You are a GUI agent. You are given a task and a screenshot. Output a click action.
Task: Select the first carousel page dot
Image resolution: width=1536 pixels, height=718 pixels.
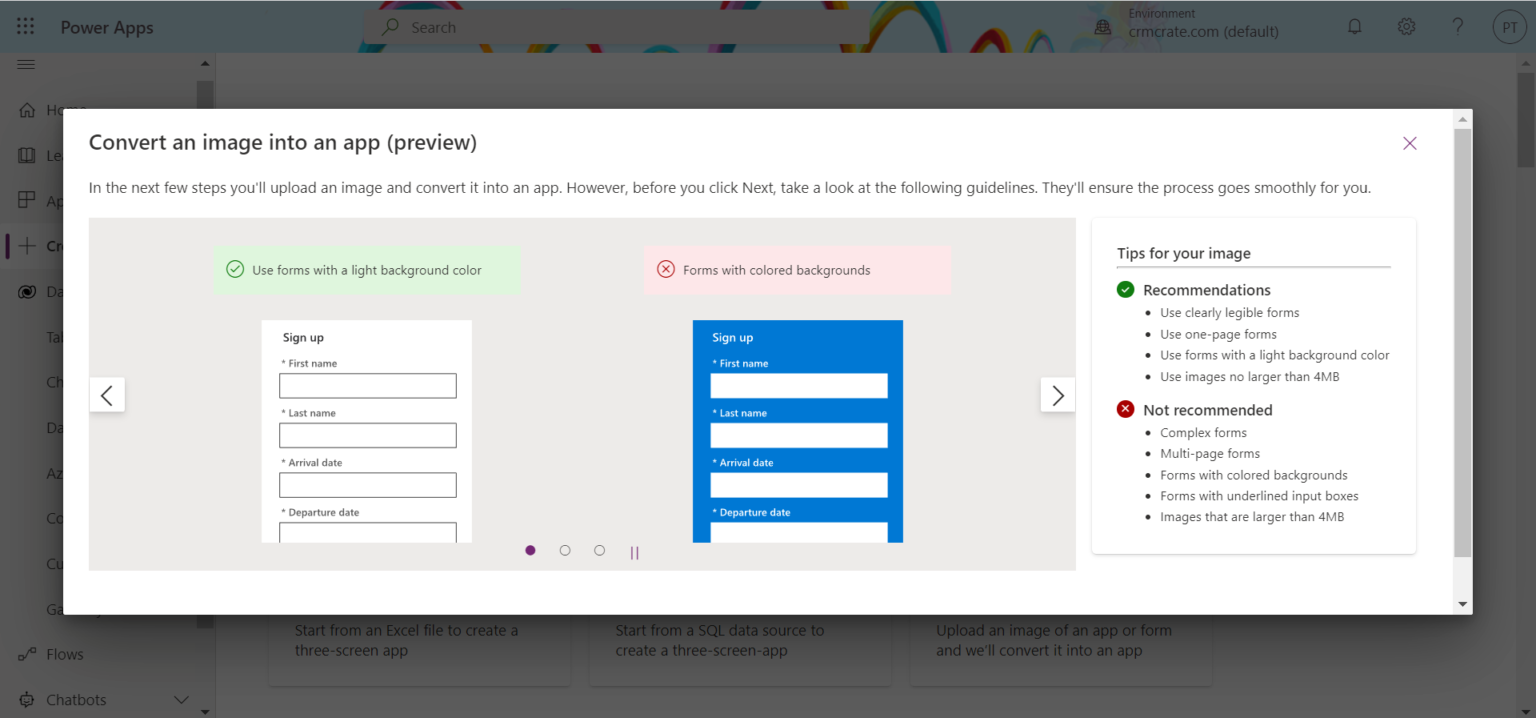(x=530, y=550)
